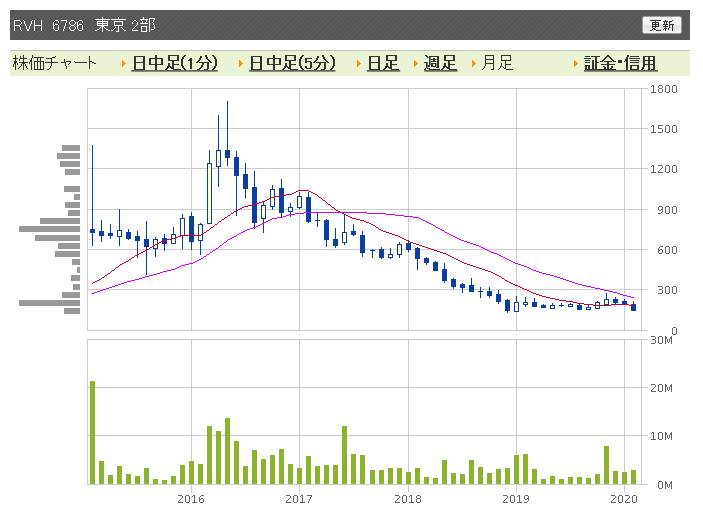703x524 pixels.
Task: Open the 日中足(5分) intraday chart link
Action: coord(292,63)
